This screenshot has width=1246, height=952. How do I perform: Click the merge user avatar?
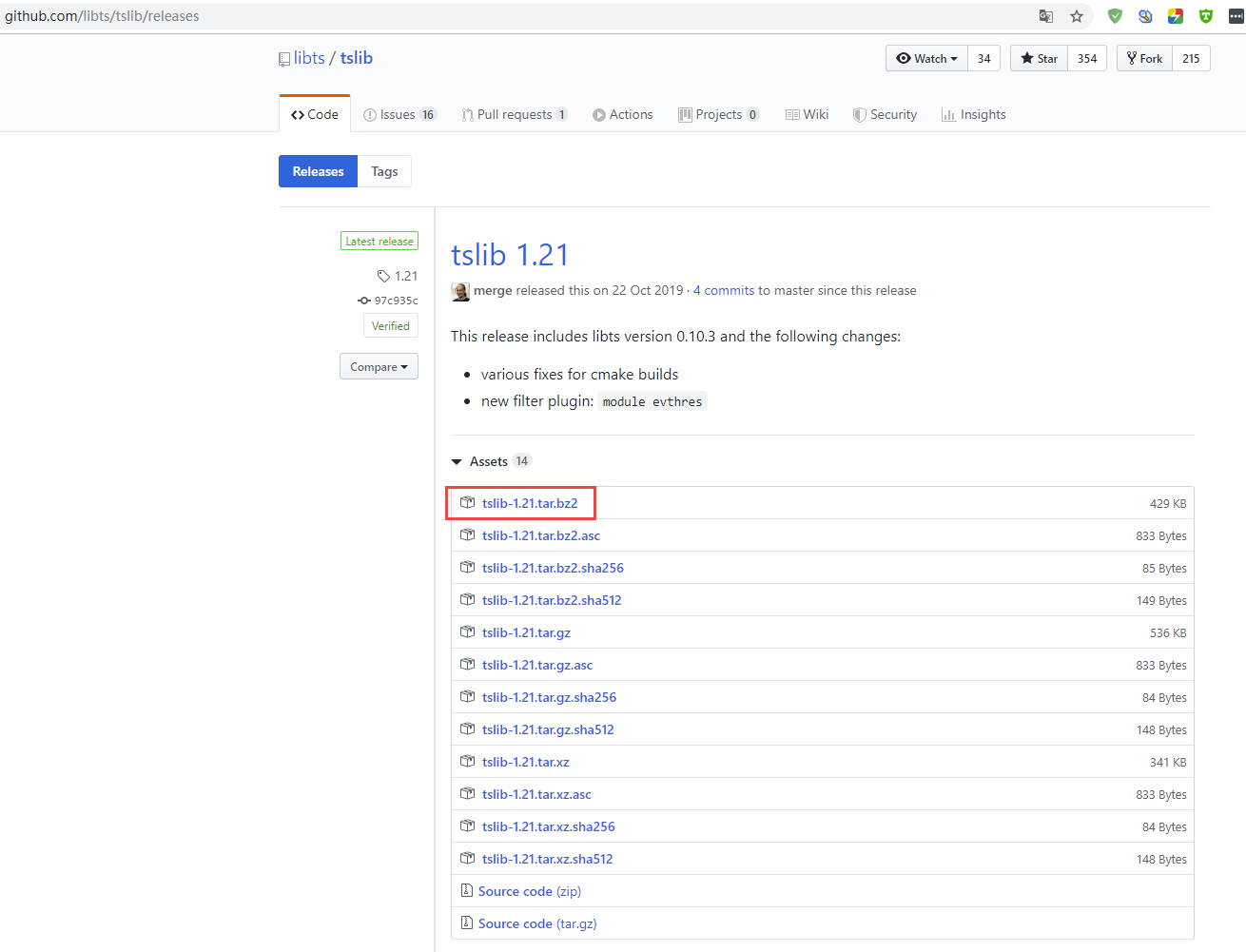pos(460,291)
